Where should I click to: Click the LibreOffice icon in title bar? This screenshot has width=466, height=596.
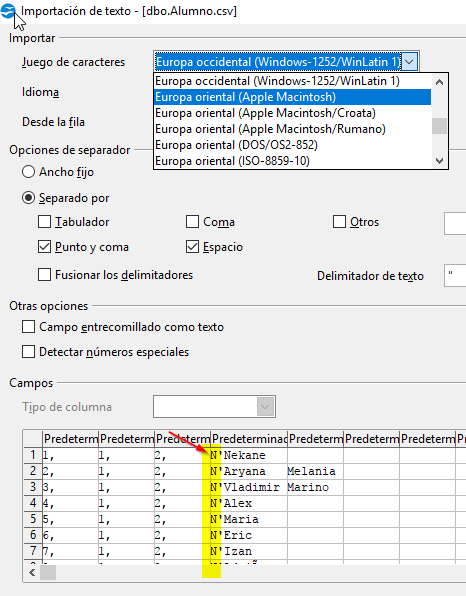tap(8, 11)
